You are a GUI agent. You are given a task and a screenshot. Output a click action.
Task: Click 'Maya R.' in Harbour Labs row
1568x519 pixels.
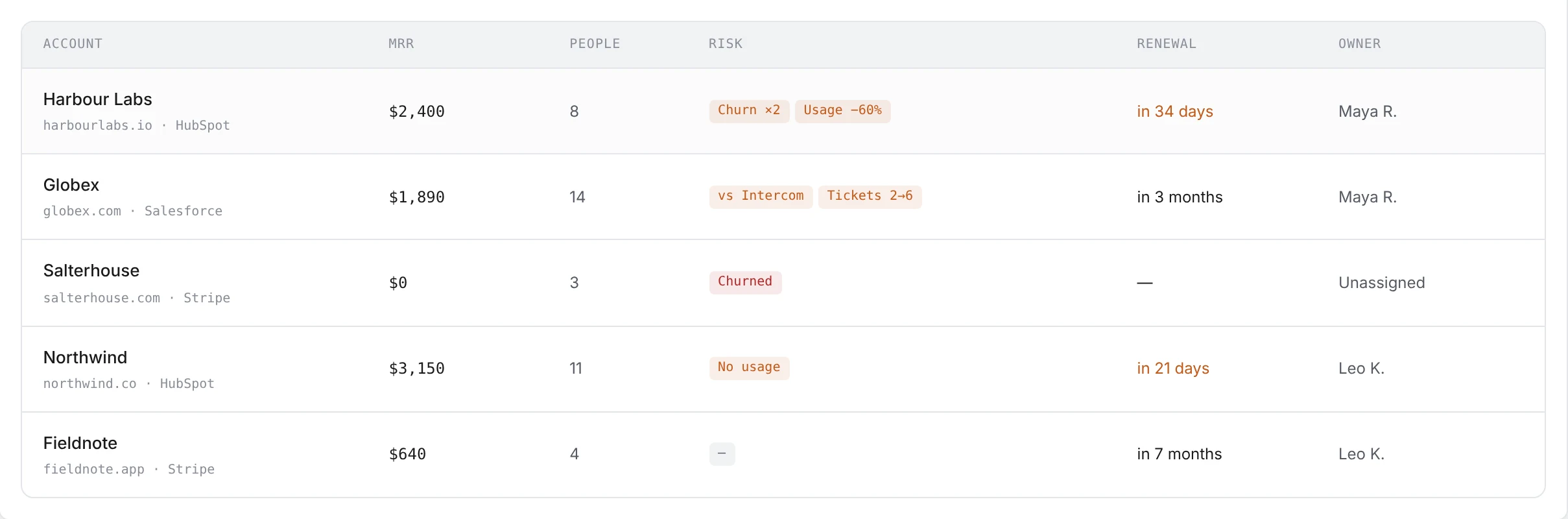click(1367, 112)
